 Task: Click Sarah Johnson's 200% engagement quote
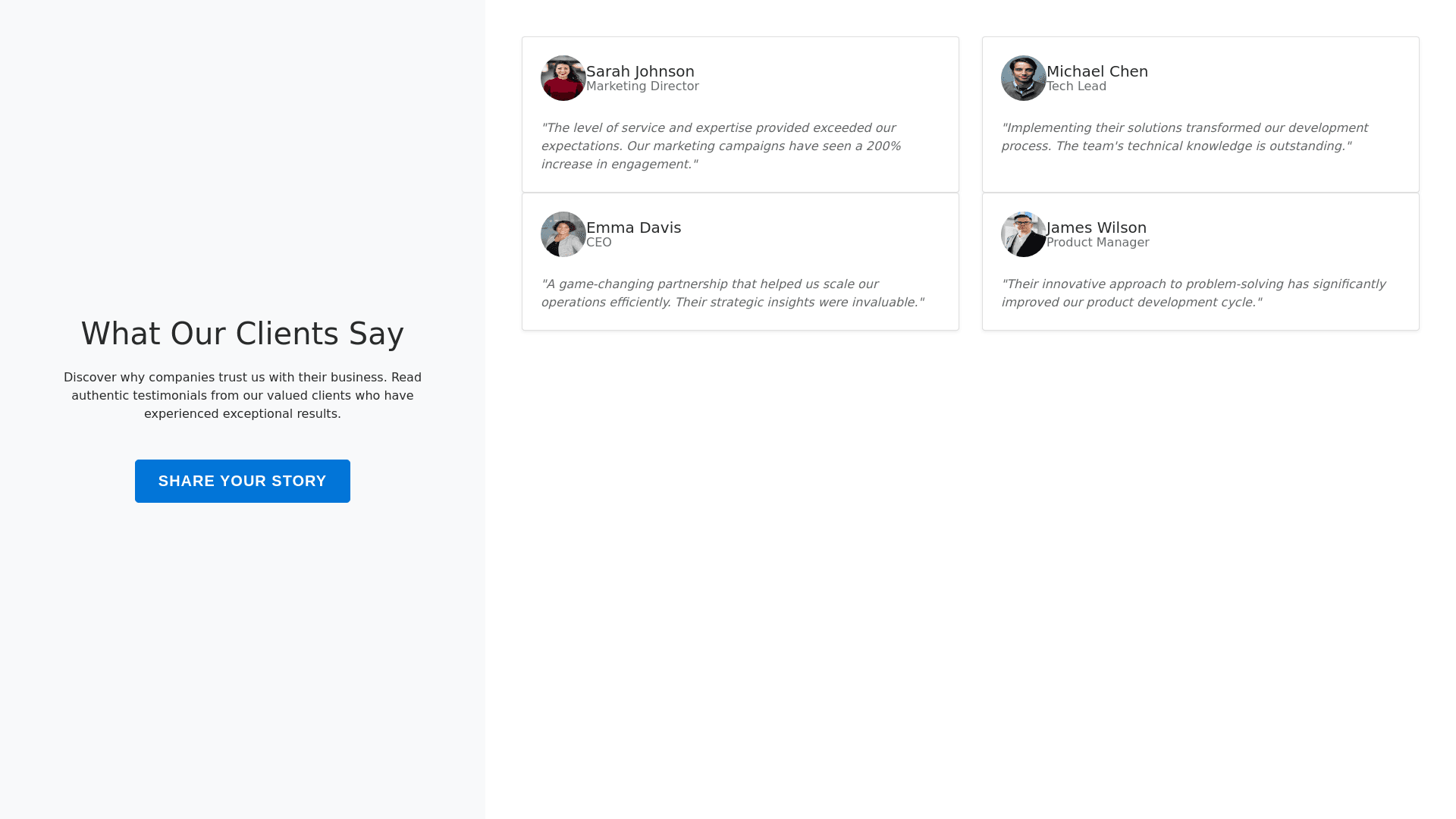(720, 146)
